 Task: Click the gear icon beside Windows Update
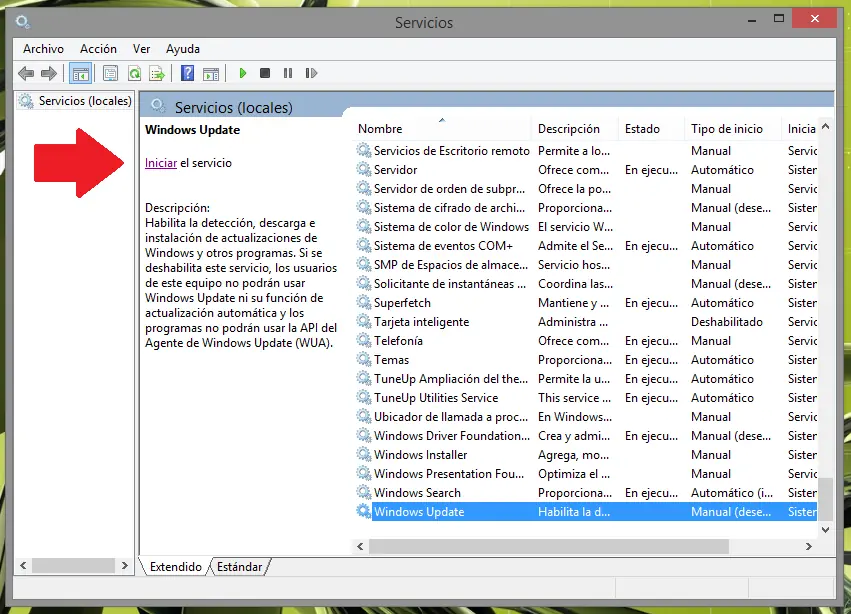click(x=364, y=511)
